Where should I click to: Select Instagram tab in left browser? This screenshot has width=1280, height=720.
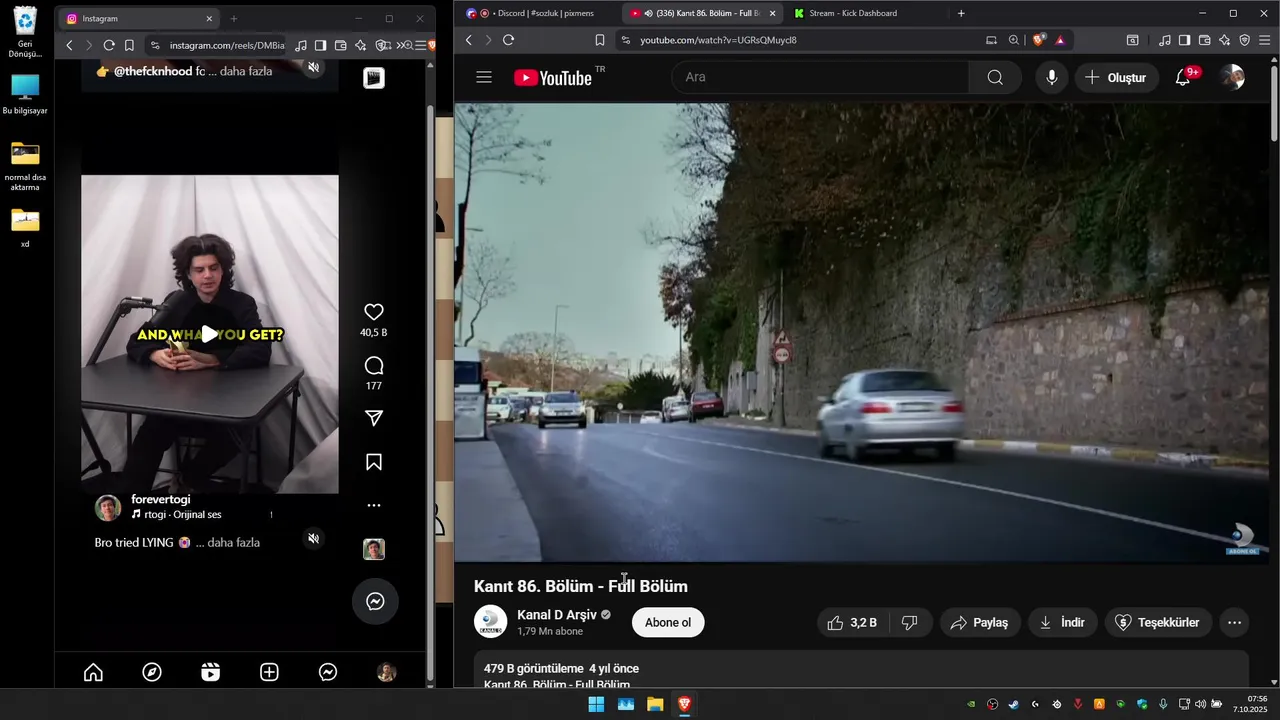coord(138,18)
